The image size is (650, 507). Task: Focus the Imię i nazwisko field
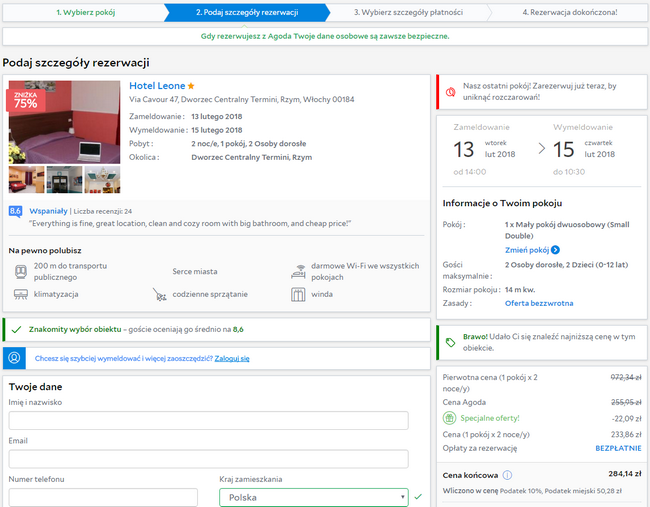coord(208,421)
